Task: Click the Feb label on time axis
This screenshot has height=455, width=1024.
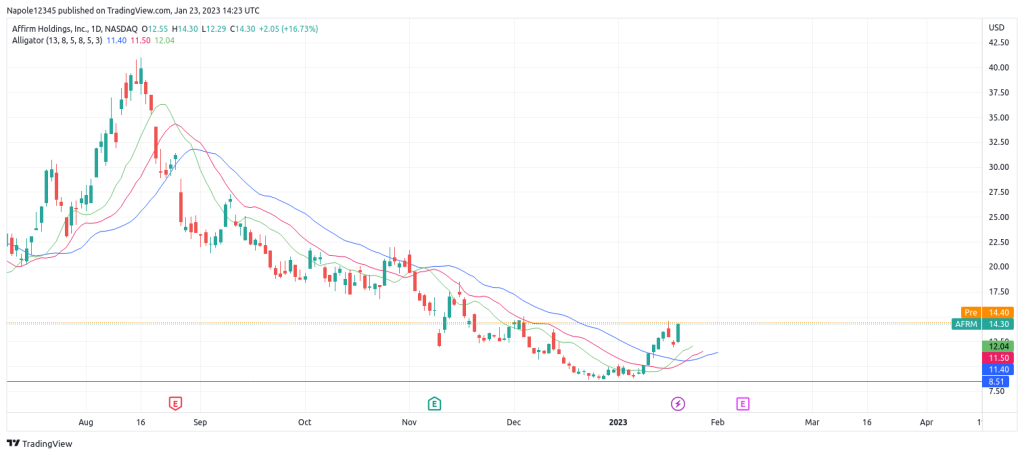Action: point(717,422)
